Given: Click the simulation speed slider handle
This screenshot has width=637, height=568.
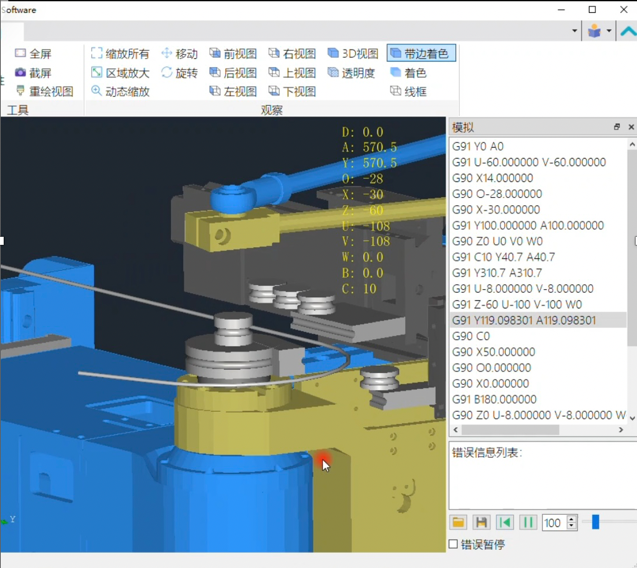Looking at the screenshot, I should coord(595,522).
